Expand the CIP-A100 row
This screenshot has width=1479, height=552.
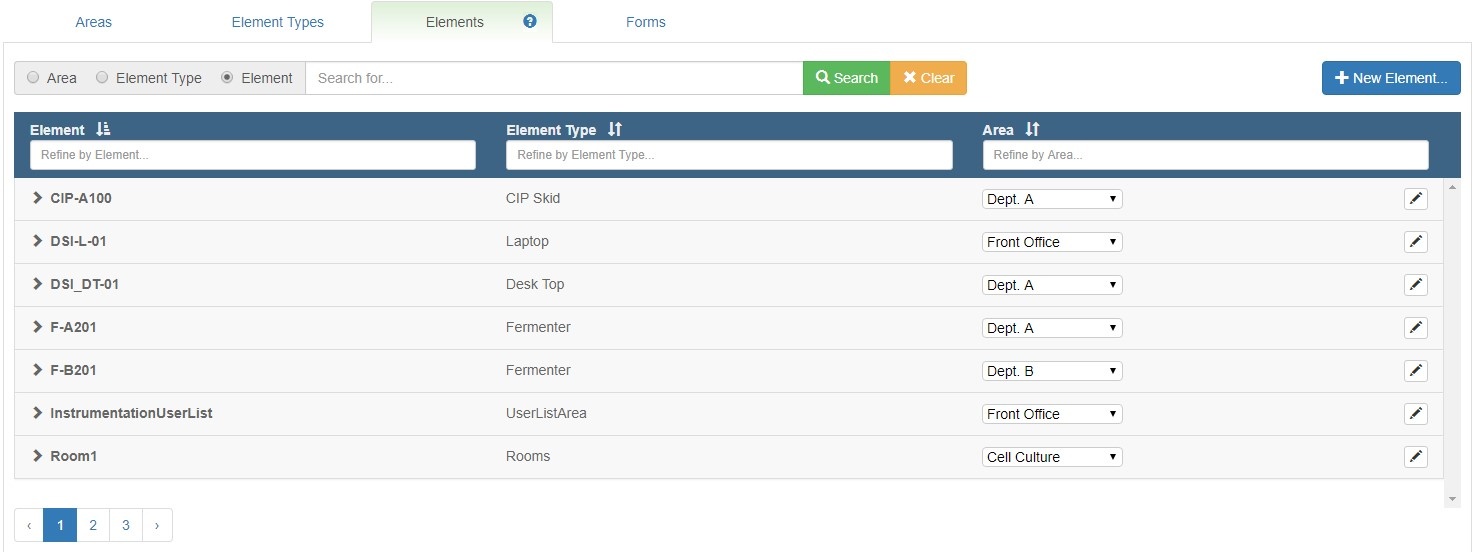tap(38, 198)
